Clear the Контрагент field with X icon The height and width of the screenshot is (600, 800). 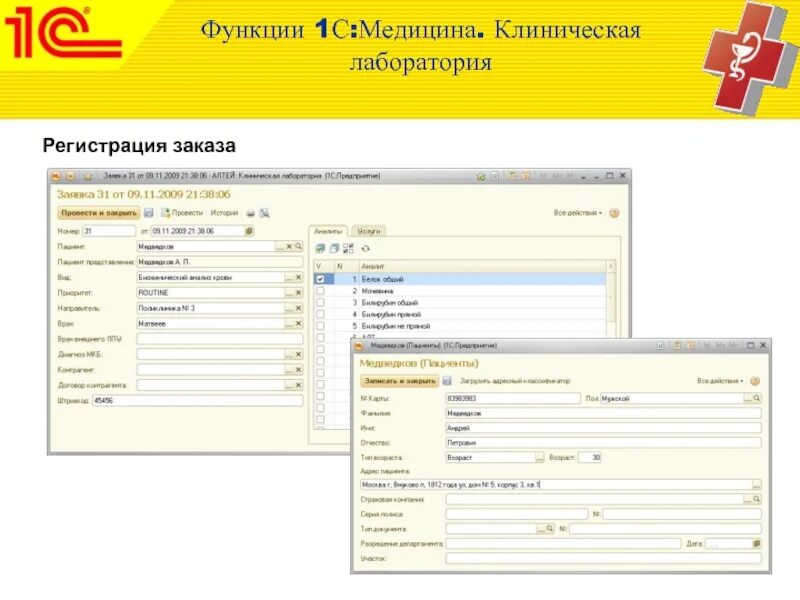298,369
